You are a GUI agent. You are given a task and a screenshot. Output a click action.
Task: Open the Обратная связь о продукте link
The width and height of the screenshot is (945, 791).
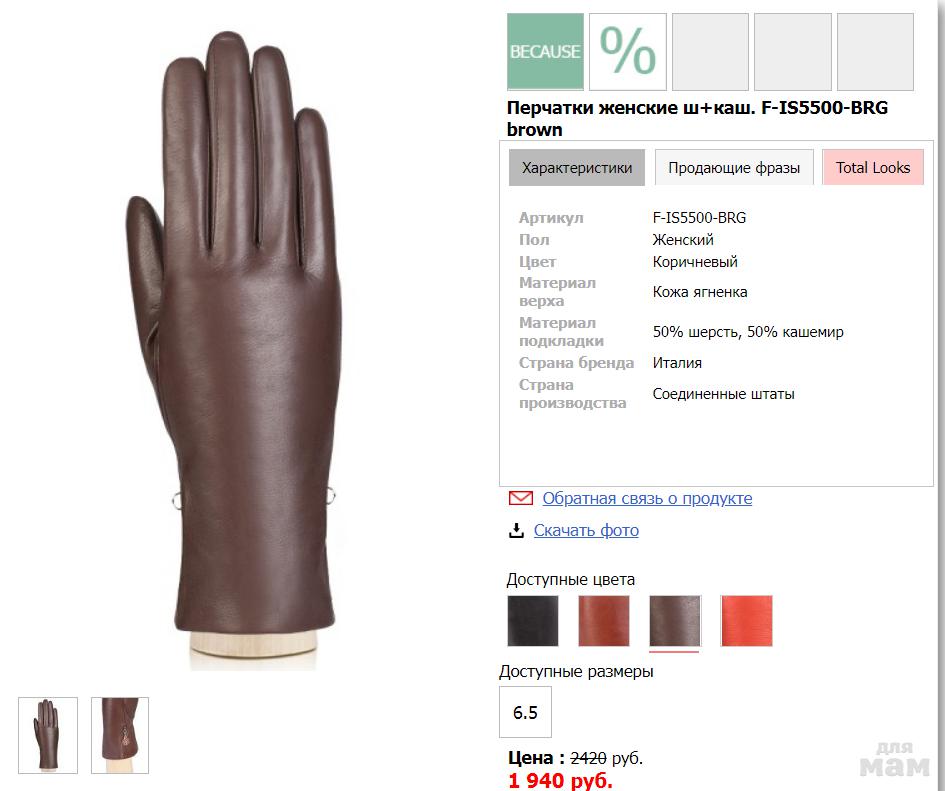point(647,499)
